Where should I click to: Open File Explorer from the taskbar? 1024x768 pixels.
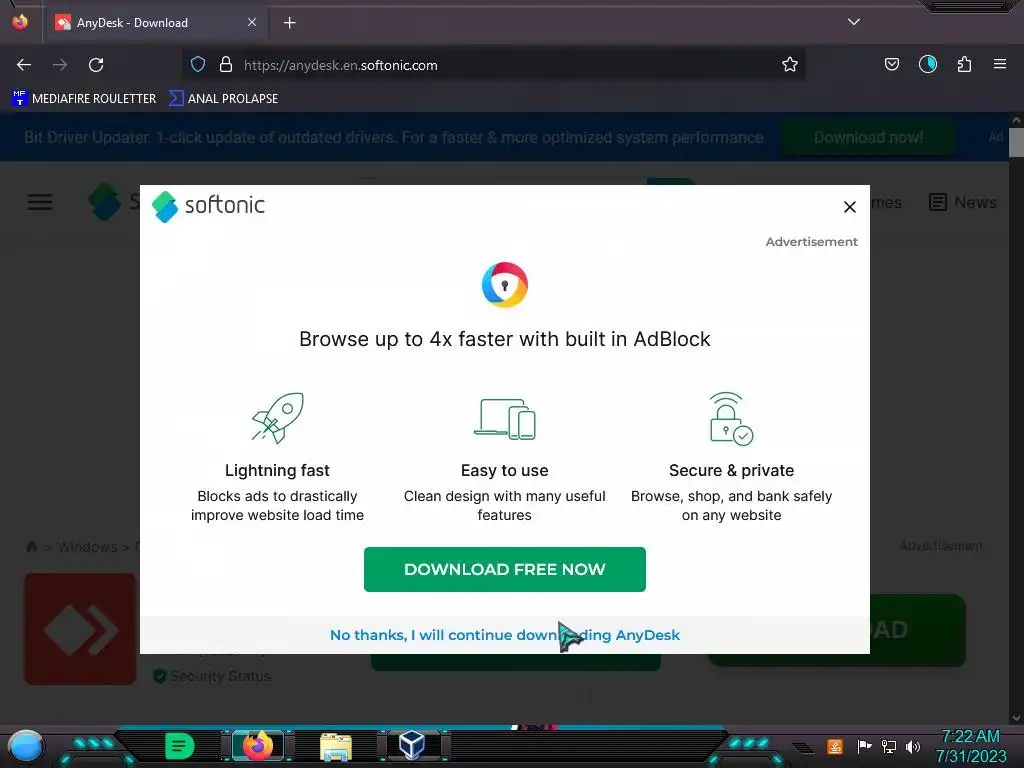tap(336, 747)
